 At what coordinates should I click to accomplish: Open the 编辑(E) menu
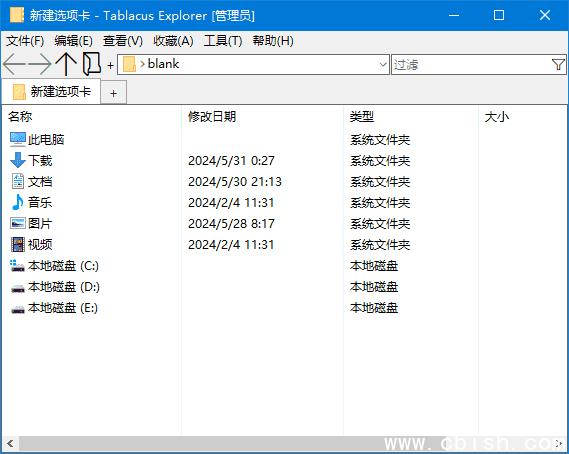(73, 41)
